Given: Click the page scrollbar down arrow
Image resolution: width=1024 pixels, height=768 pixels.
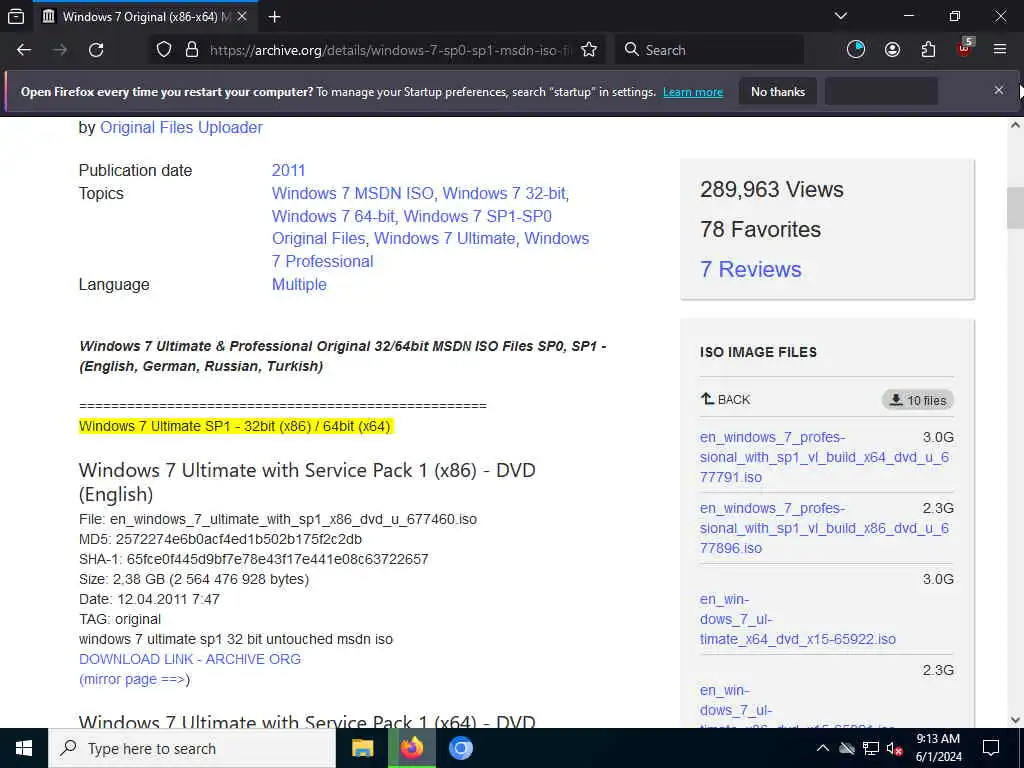Looking at the screenshot, I should coord(1015,720).
